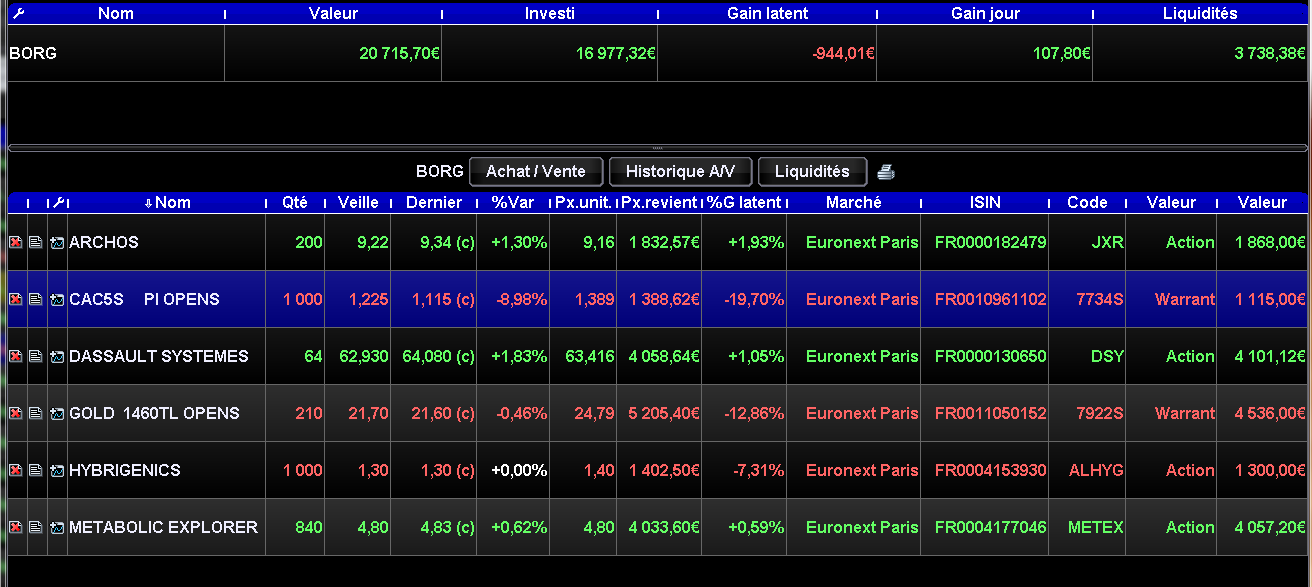The height and width of the screenshot is (587, 1312).
Task: Select METABOLIC EXPLORER position
Action: (x=163, y=528)
